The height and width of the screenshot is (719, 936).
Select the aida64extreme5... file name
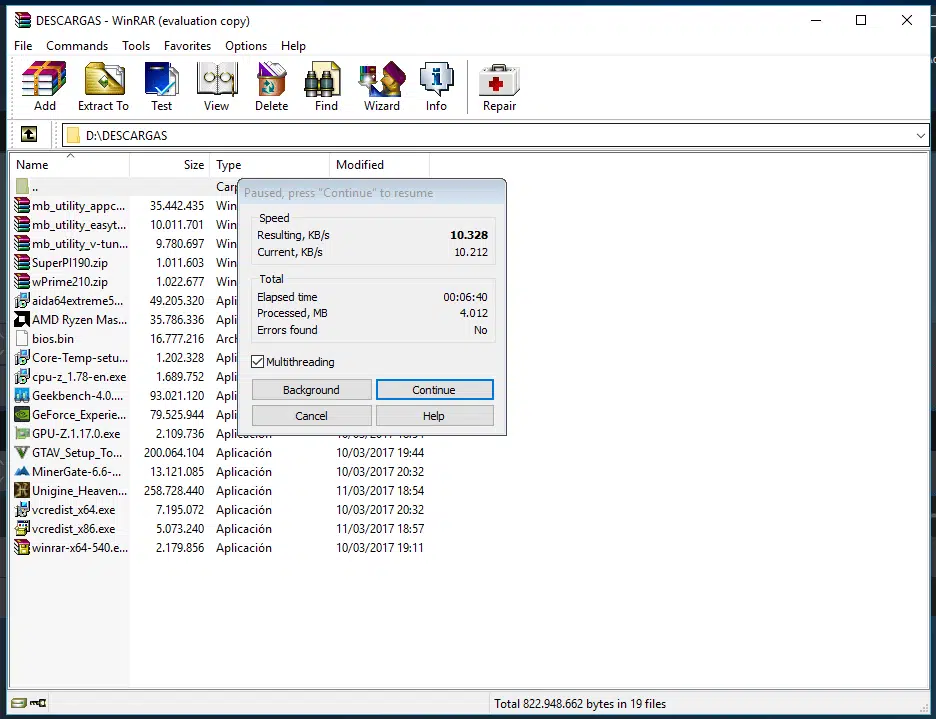pyautogui.click(x=78, y=301)
